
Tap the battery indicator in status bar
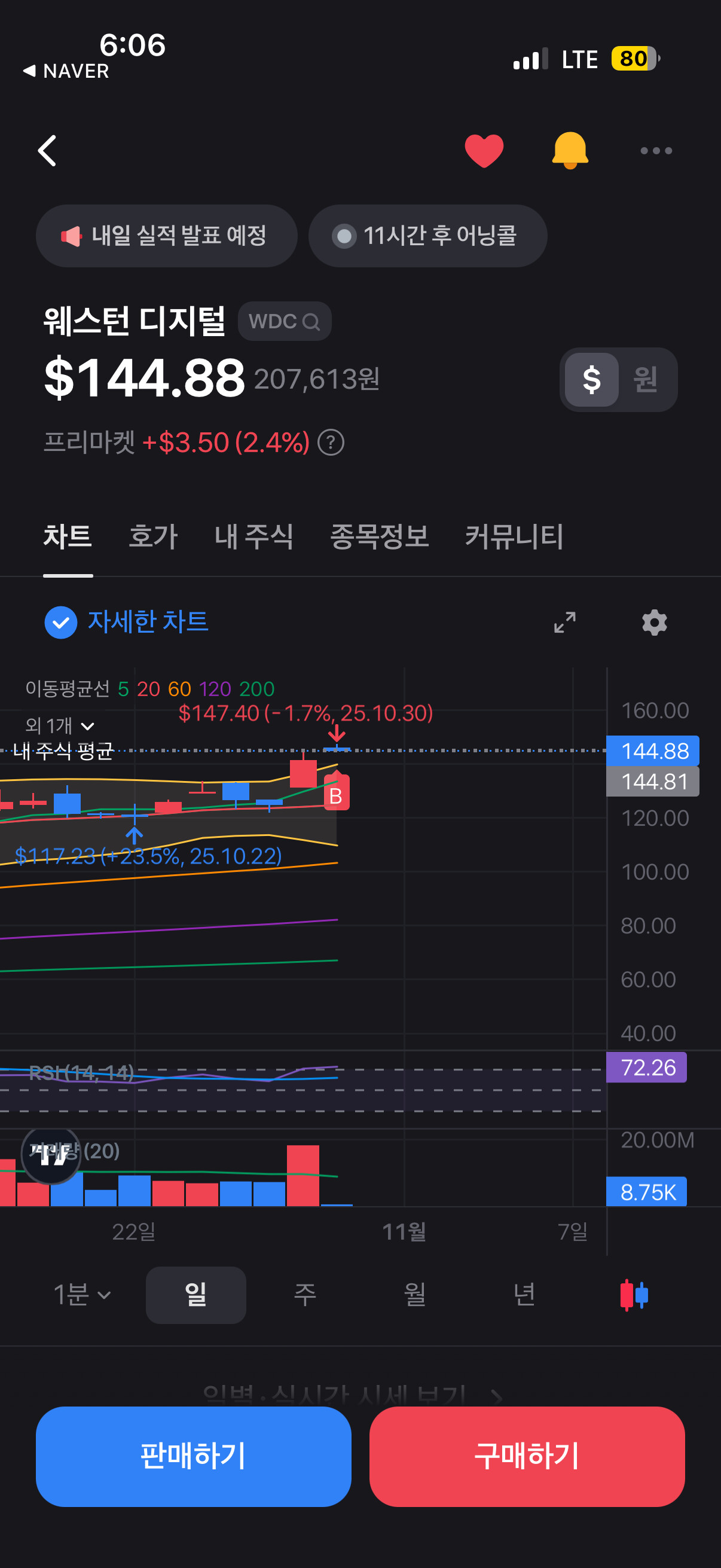[x=636, y=59]
